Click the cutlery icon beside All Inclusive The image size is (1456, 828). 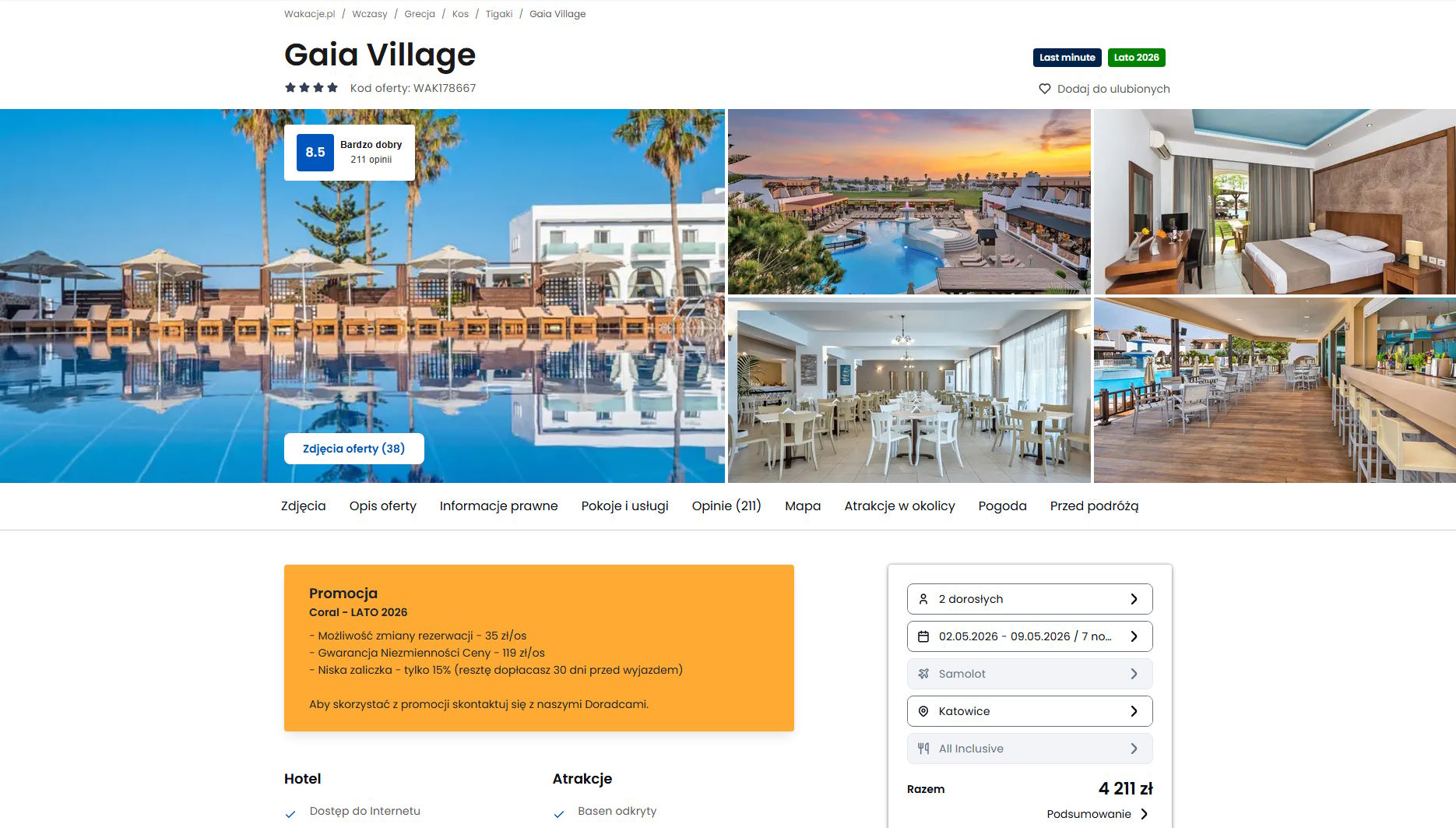coord(923,749)
